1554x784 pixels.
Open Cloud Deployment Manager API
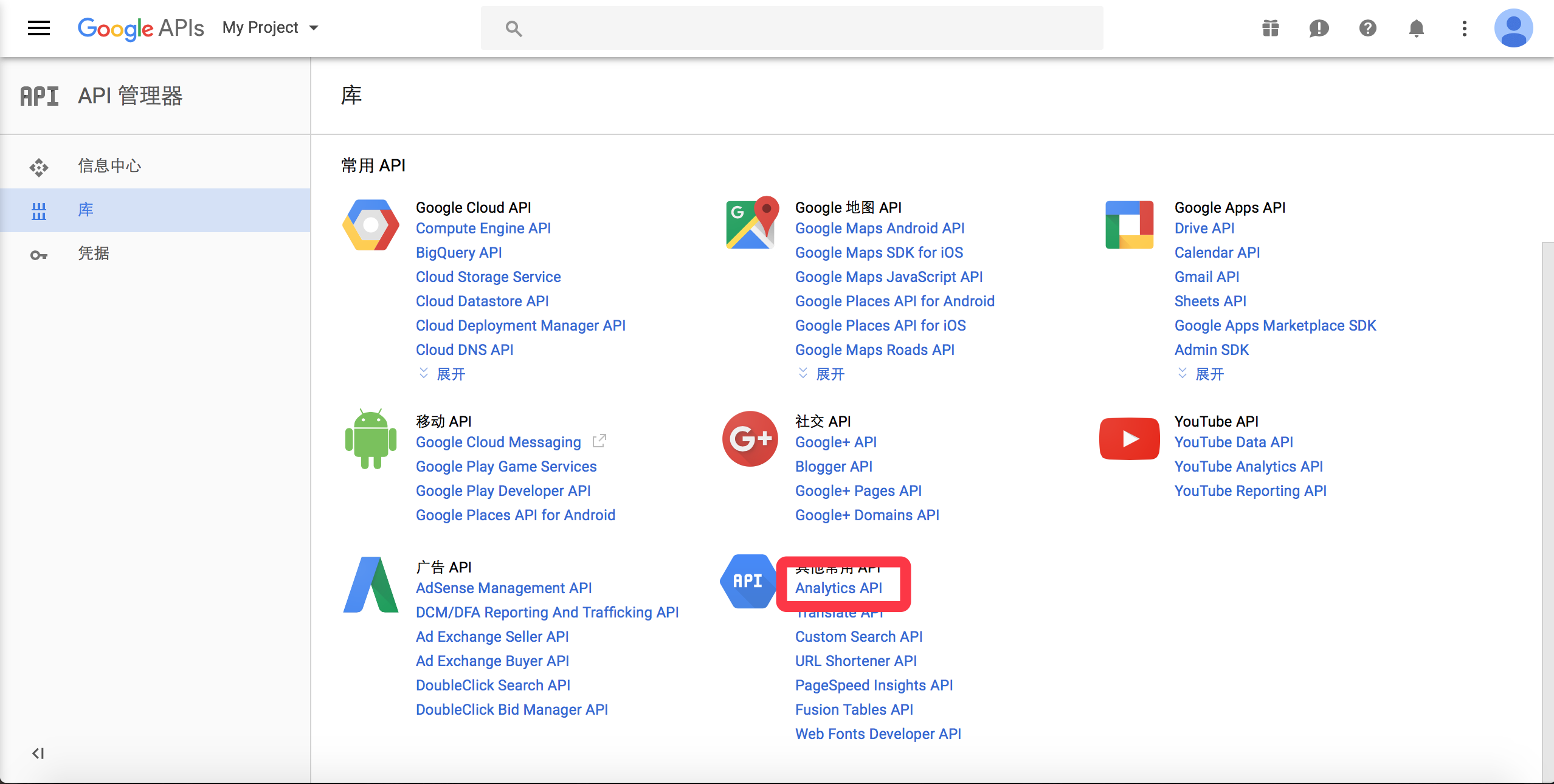click(x=520, y=325)
